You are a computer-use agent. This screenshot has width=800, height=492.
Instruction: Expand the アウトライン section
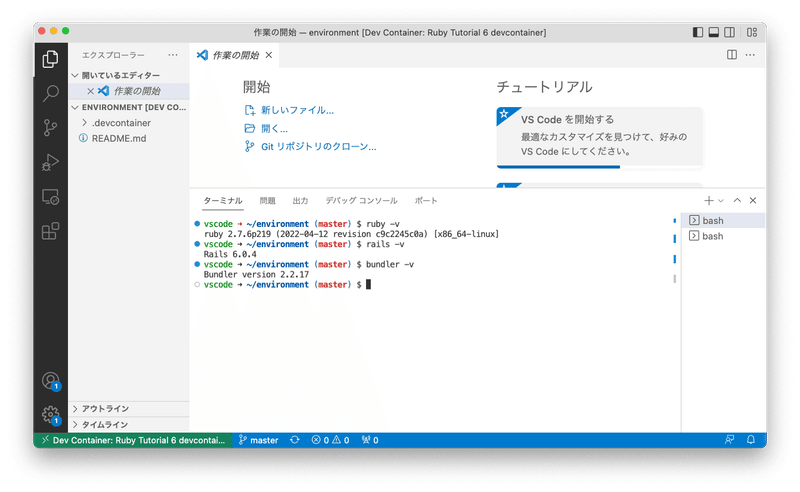[x=129, y=409]
